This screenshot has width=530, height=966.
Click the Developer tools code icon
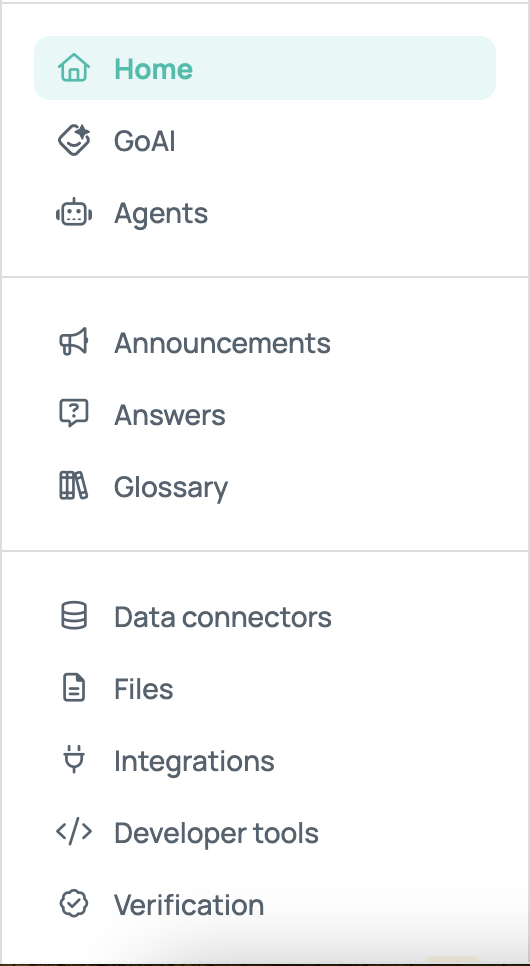pos(74,832)
